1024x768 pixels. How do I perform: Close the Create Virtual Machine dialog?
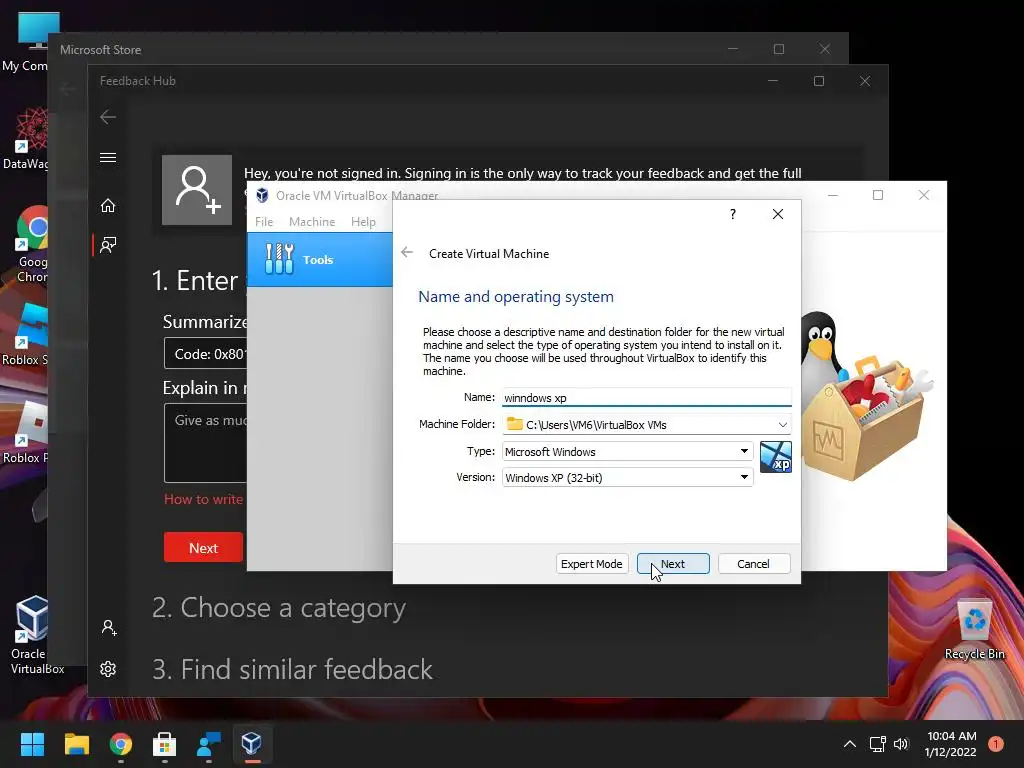point(777,214)
